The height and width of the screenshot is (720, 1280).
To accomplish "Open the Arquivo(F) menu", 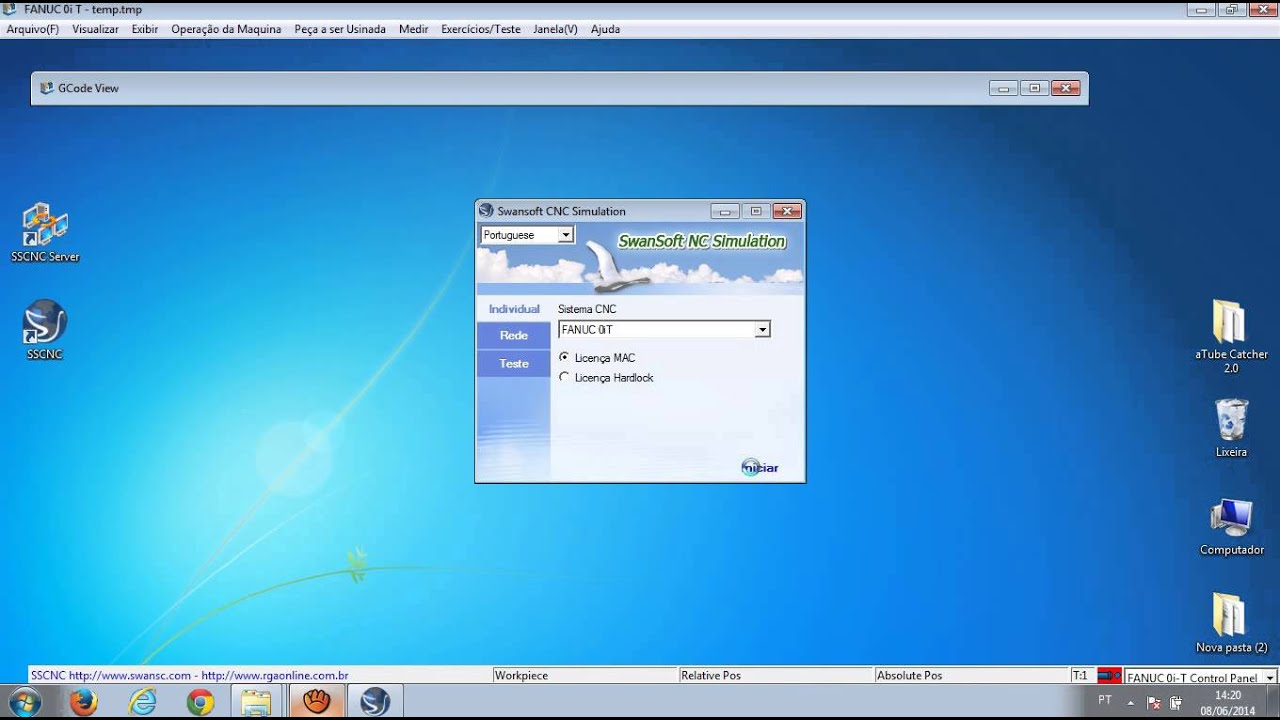I will [x=33, y=29].
